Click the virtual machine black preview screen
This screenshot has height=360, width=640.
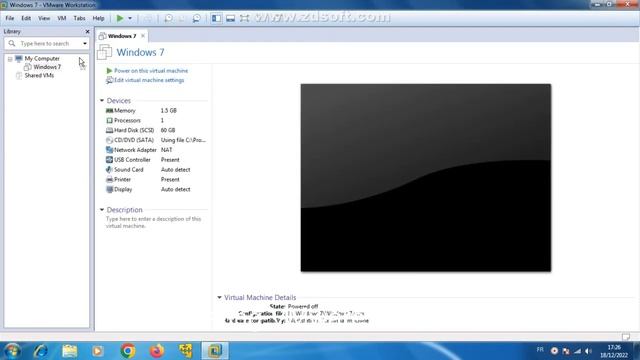click(x=426, y=178)
